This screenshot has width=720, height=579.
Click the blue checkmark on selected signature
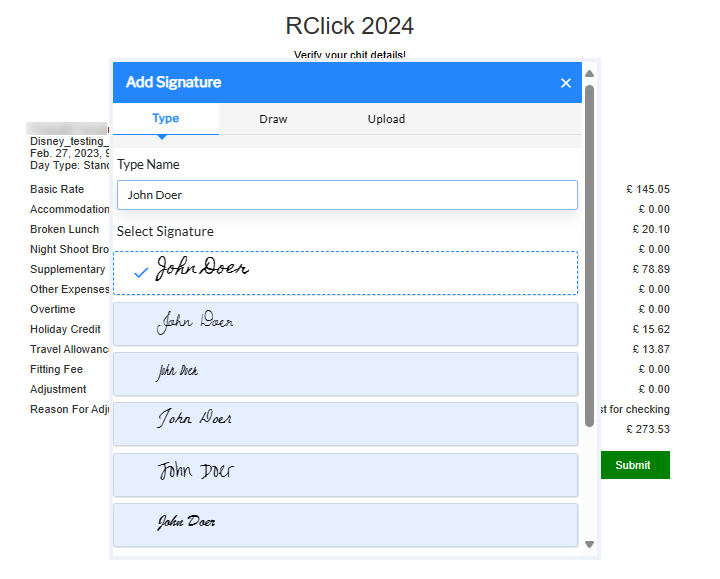141,273
